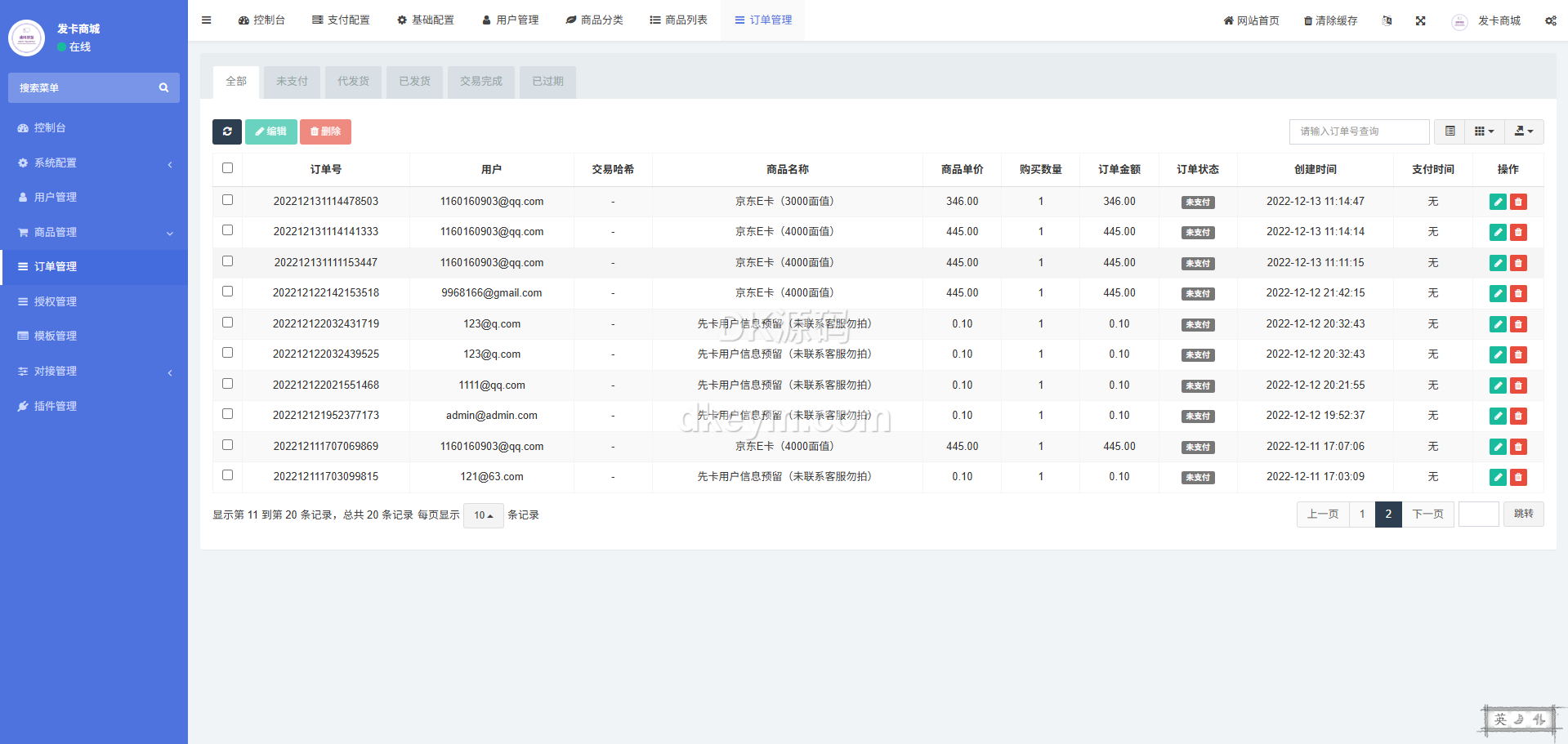Click green edit icon for order 202212131114478503

coord(1497,202)
